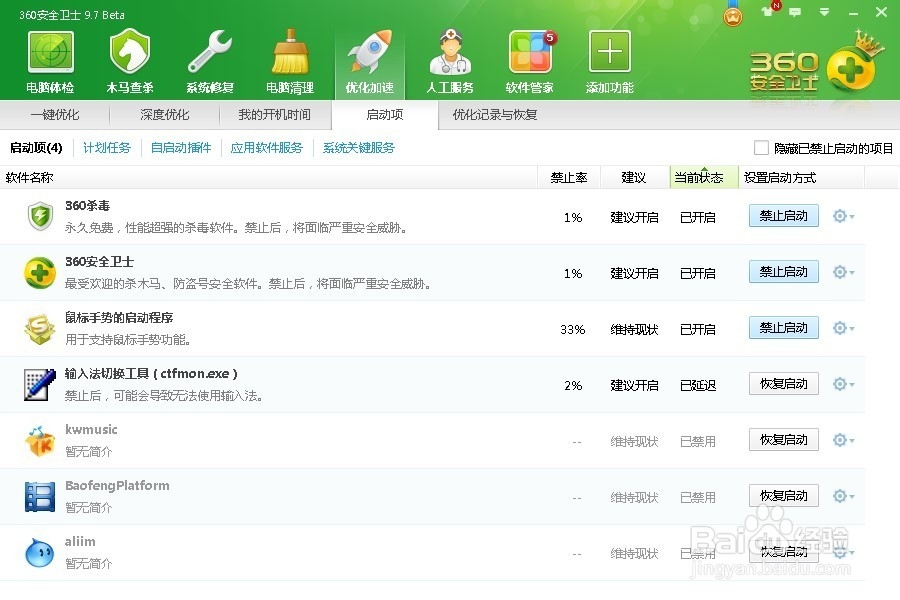Switch to the 深度优化 tab
Screen dimensions: 900x600
(166, 115)
